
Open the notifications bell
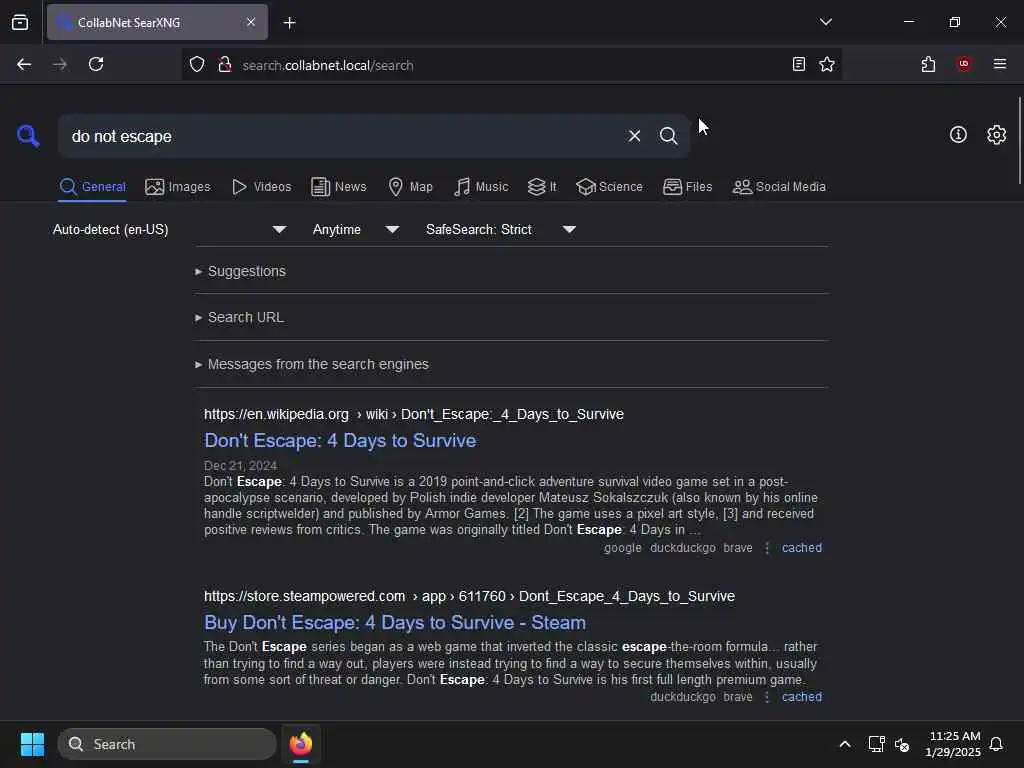click(996, 744)
